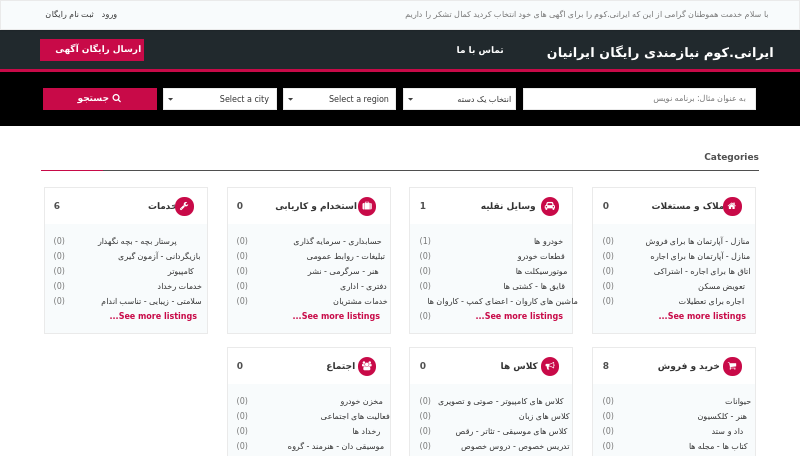The width and height of the screenshot is (800, 456).
Task: Open the Select a region dropdown
Action: [x=340, y=99]
